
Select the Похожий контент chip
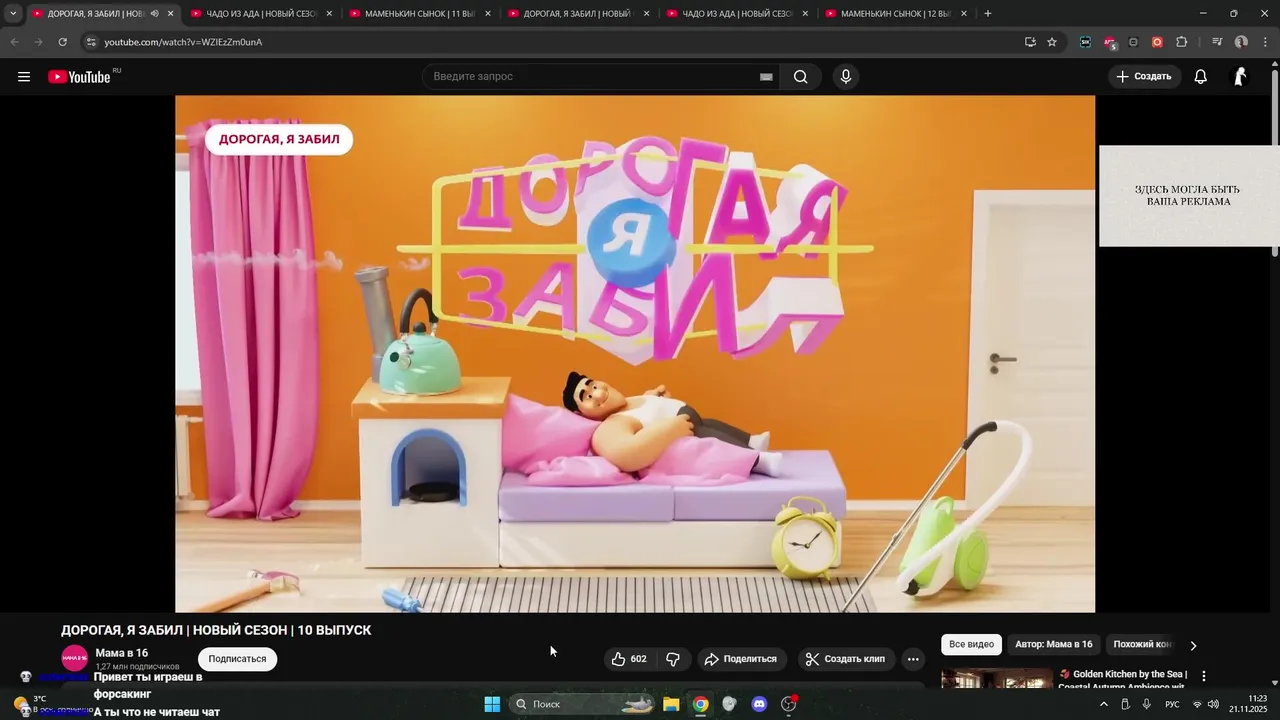click(1142, 644)
